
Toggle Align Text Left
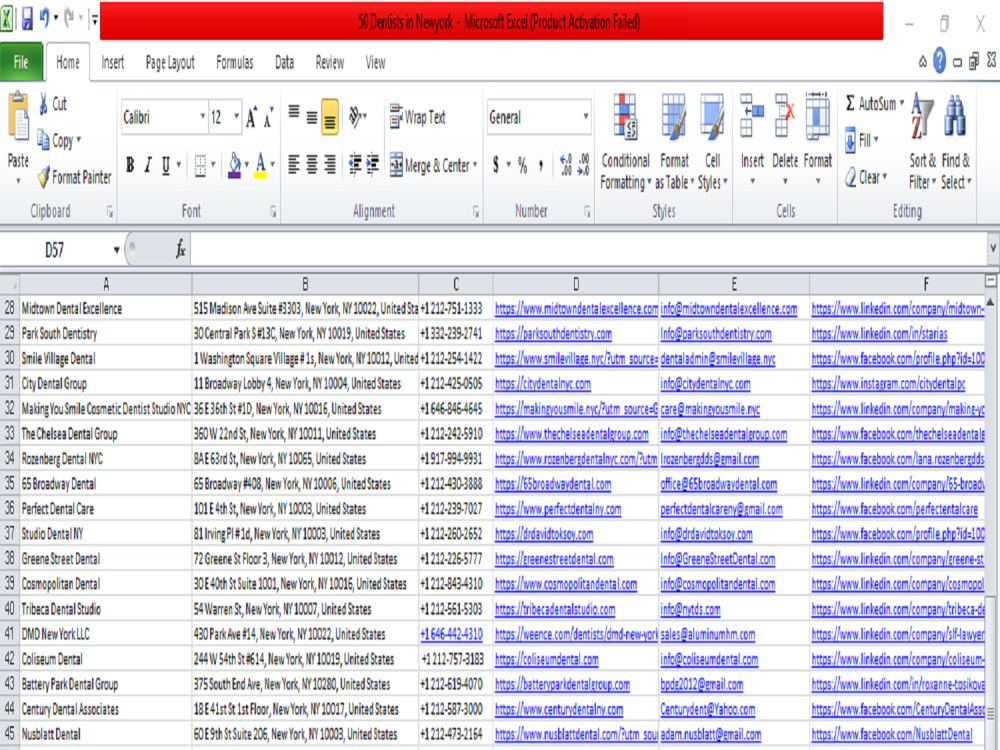click(x=293, y=165)
